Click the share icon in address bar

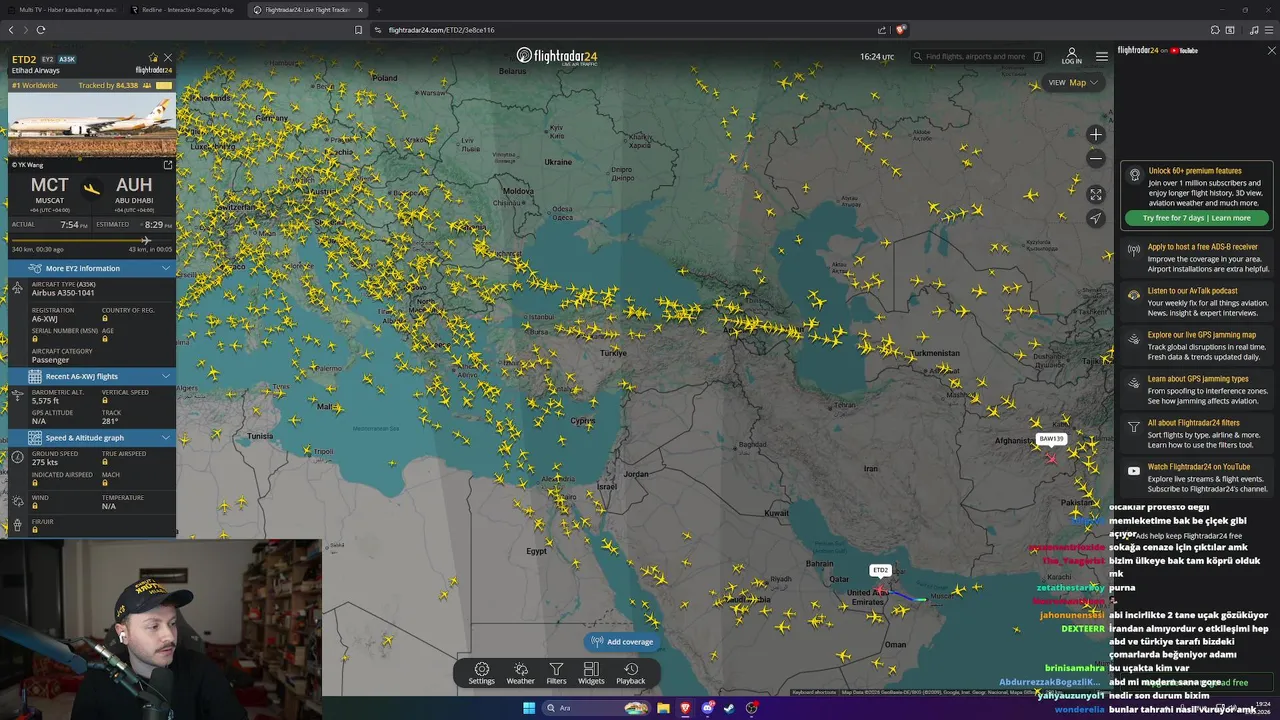[881, 30]
